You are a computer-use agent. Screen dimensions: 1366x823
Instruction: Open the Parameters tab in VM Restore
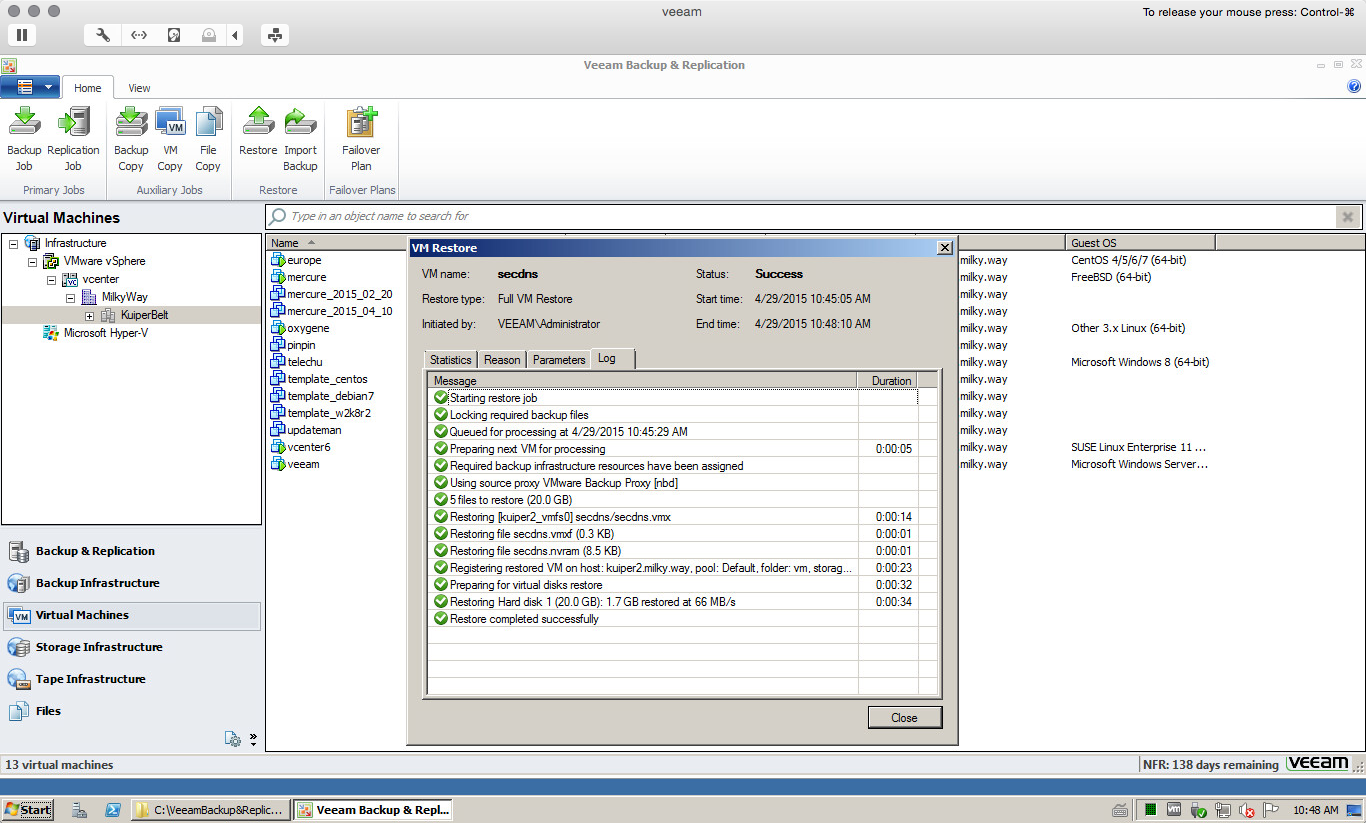(559, 360)
